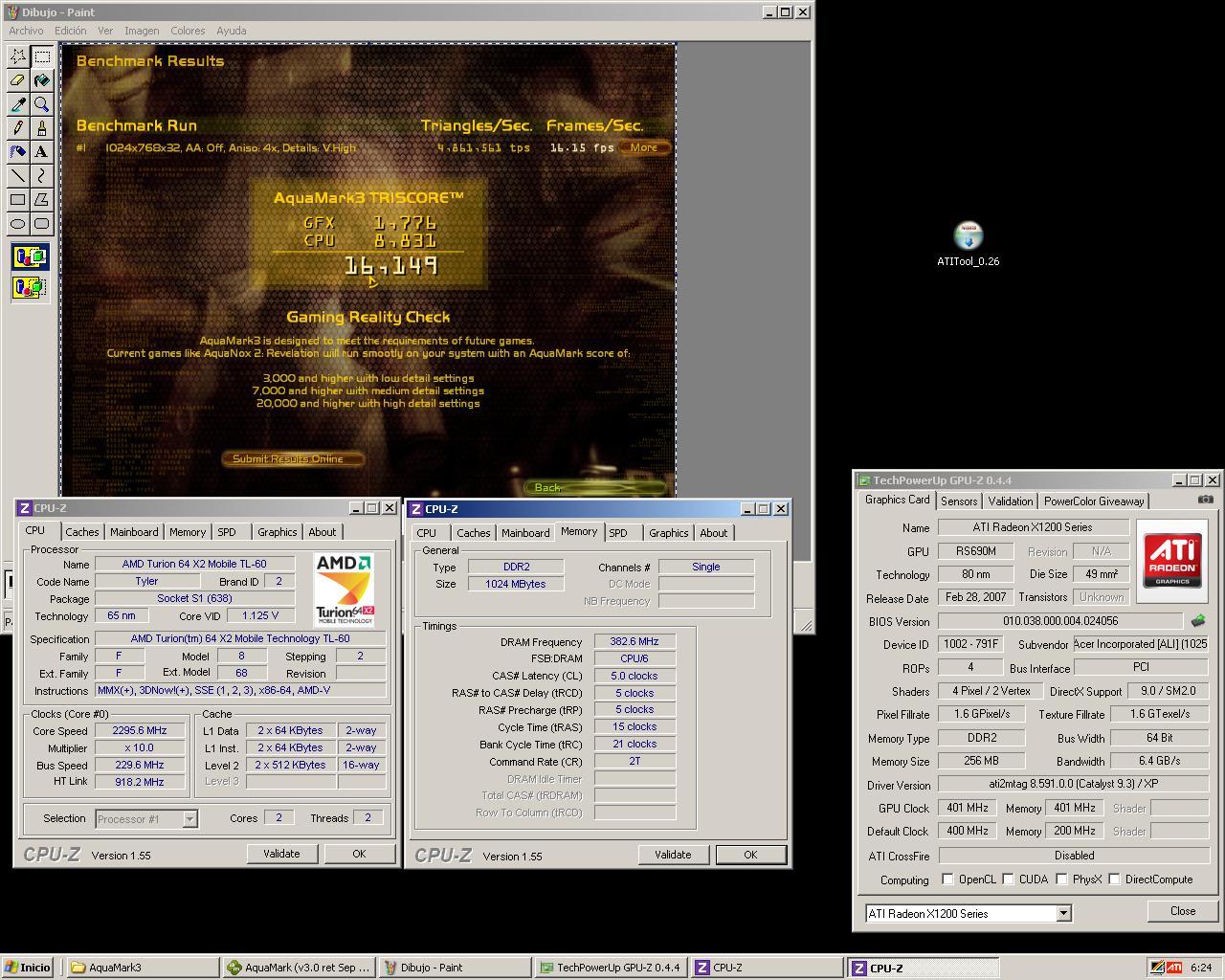Click the GPU-Z screenshot camera icon
Image resolution: width=1225 pixels, height=980 pixels.
(1206, 500)
